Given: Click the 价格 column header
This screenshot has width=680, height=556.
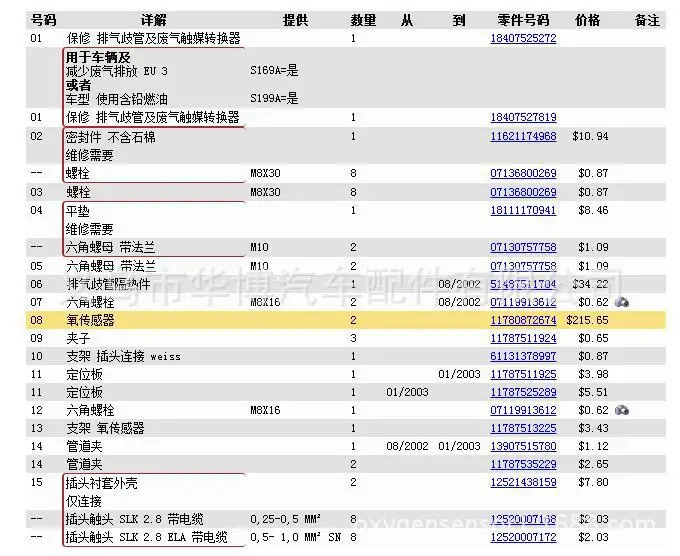Looking at the screenshot, I should click(x=587, y=20).
